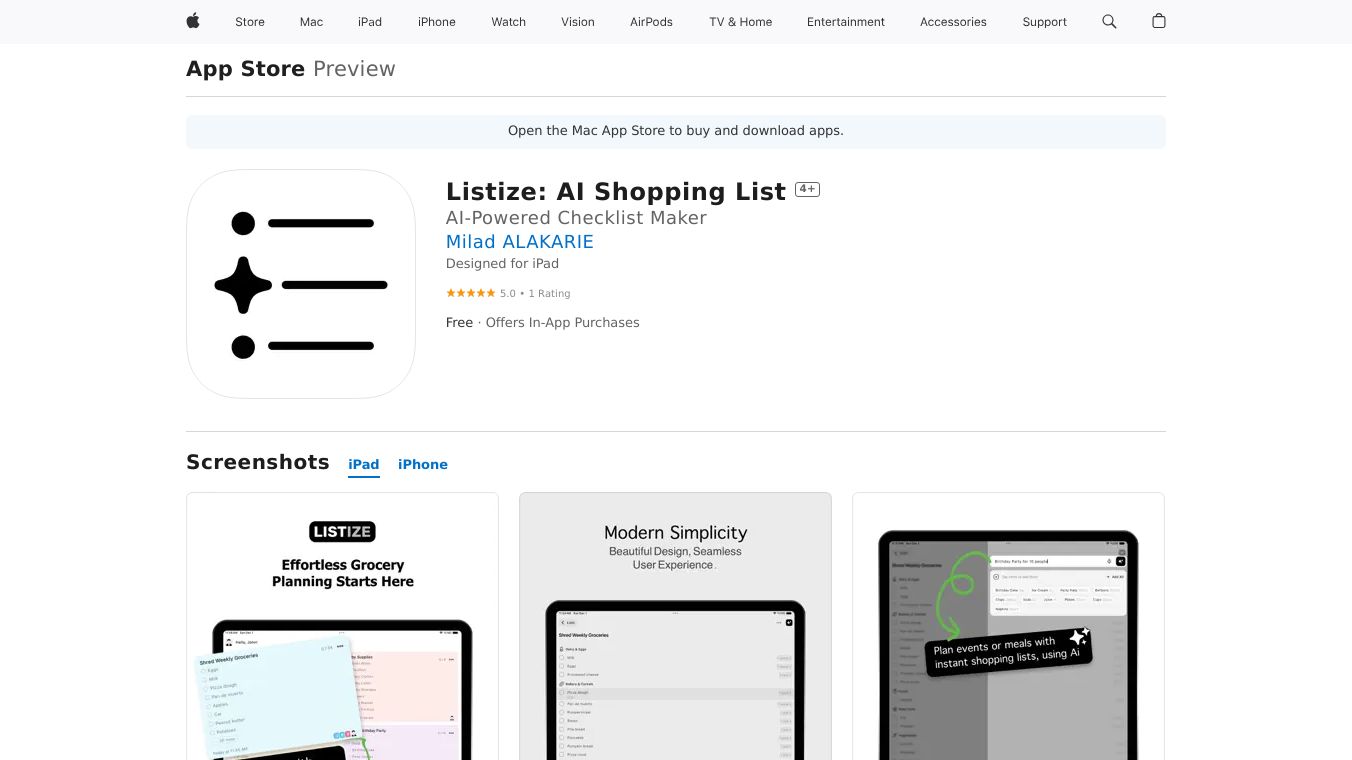This screenshot has height=760, width=1352.
Task: Click the Listize: AI Shopping List title
Action: [616, 191]
